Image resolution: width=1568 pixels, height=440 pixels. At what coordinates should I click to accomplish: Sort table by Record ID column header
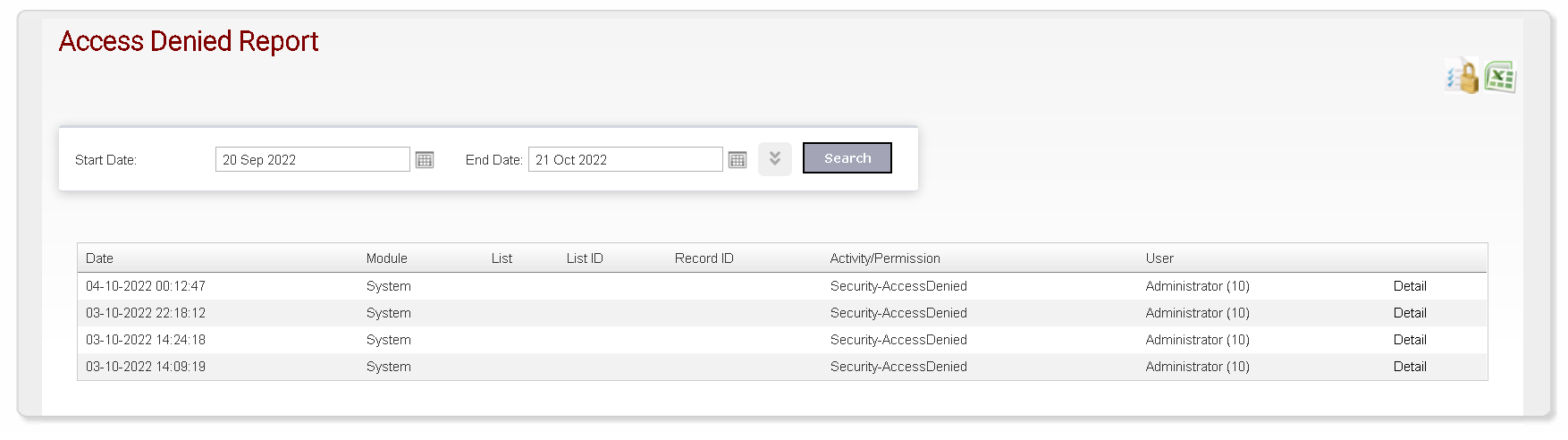704,258
